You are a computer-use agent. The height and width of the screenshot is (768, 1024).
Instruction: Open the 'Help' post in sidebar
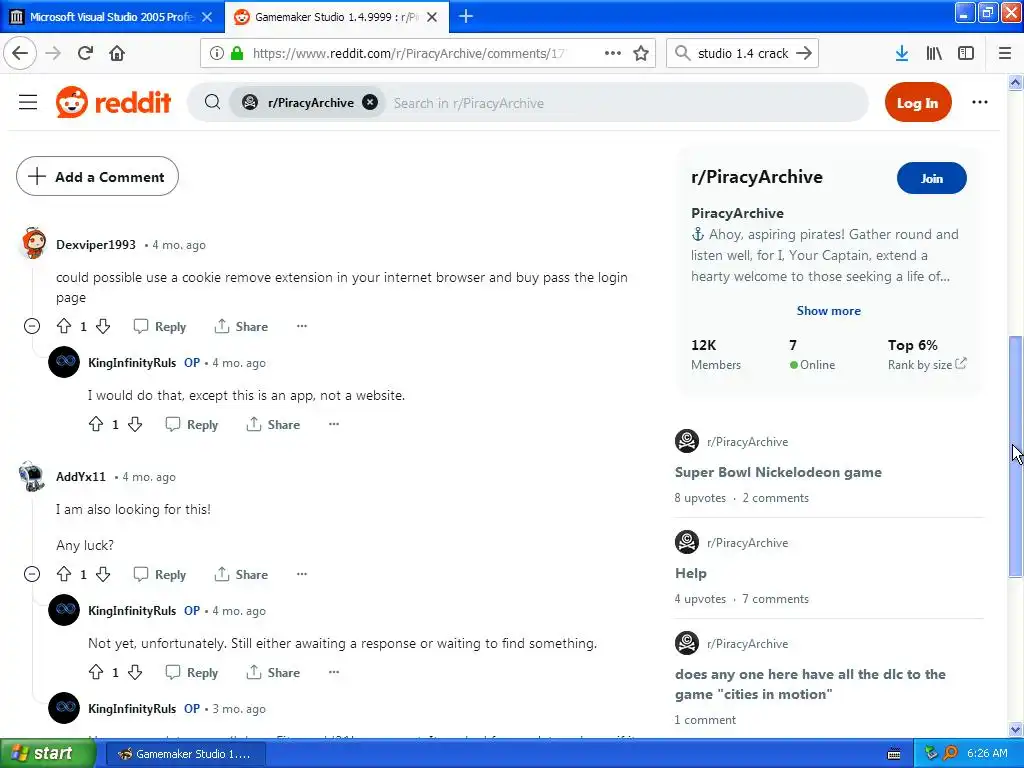[690, 573]
